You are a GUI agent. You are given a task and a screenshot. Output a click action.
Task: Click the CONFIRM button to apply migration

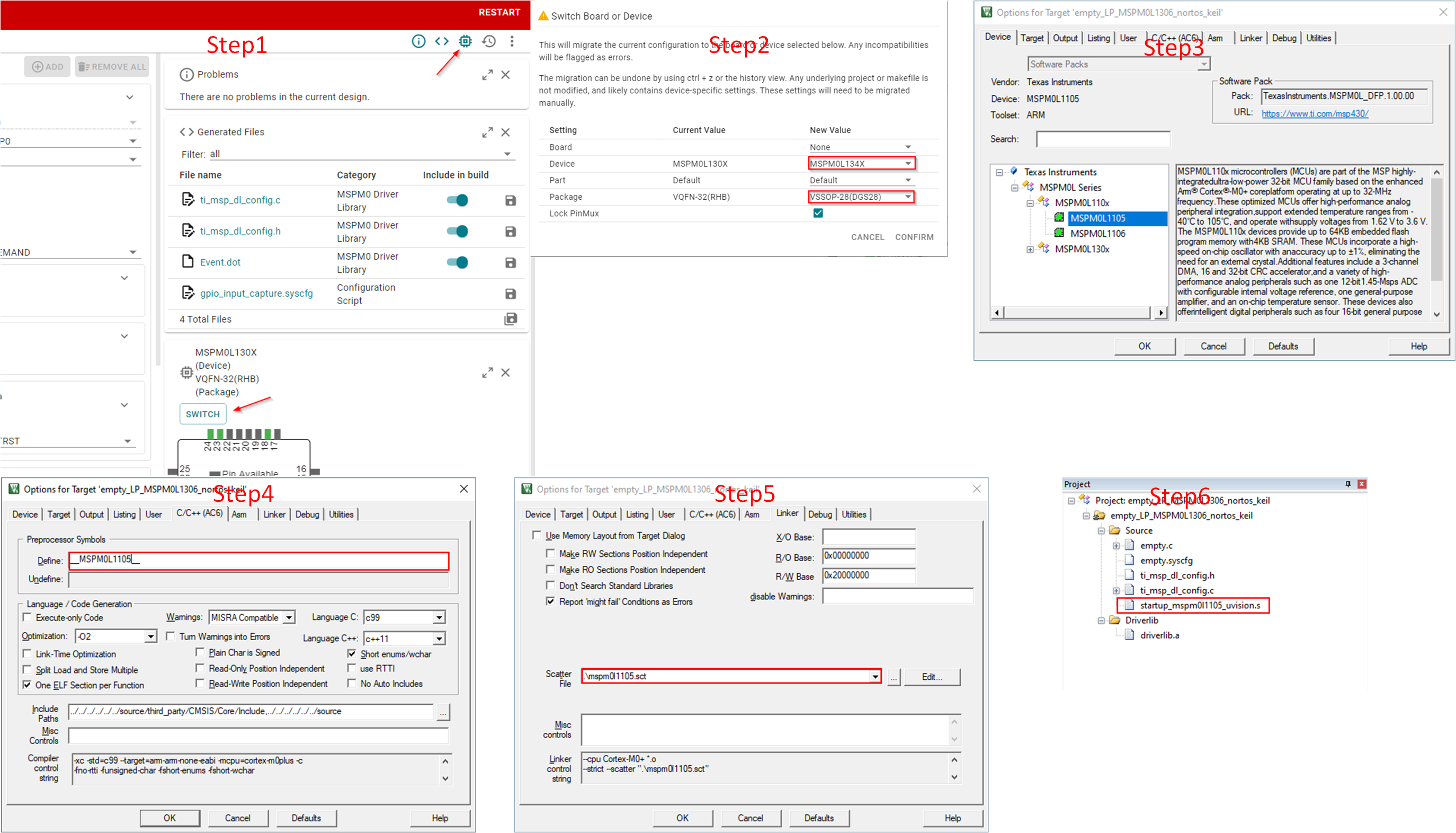(x=913, y=236)
